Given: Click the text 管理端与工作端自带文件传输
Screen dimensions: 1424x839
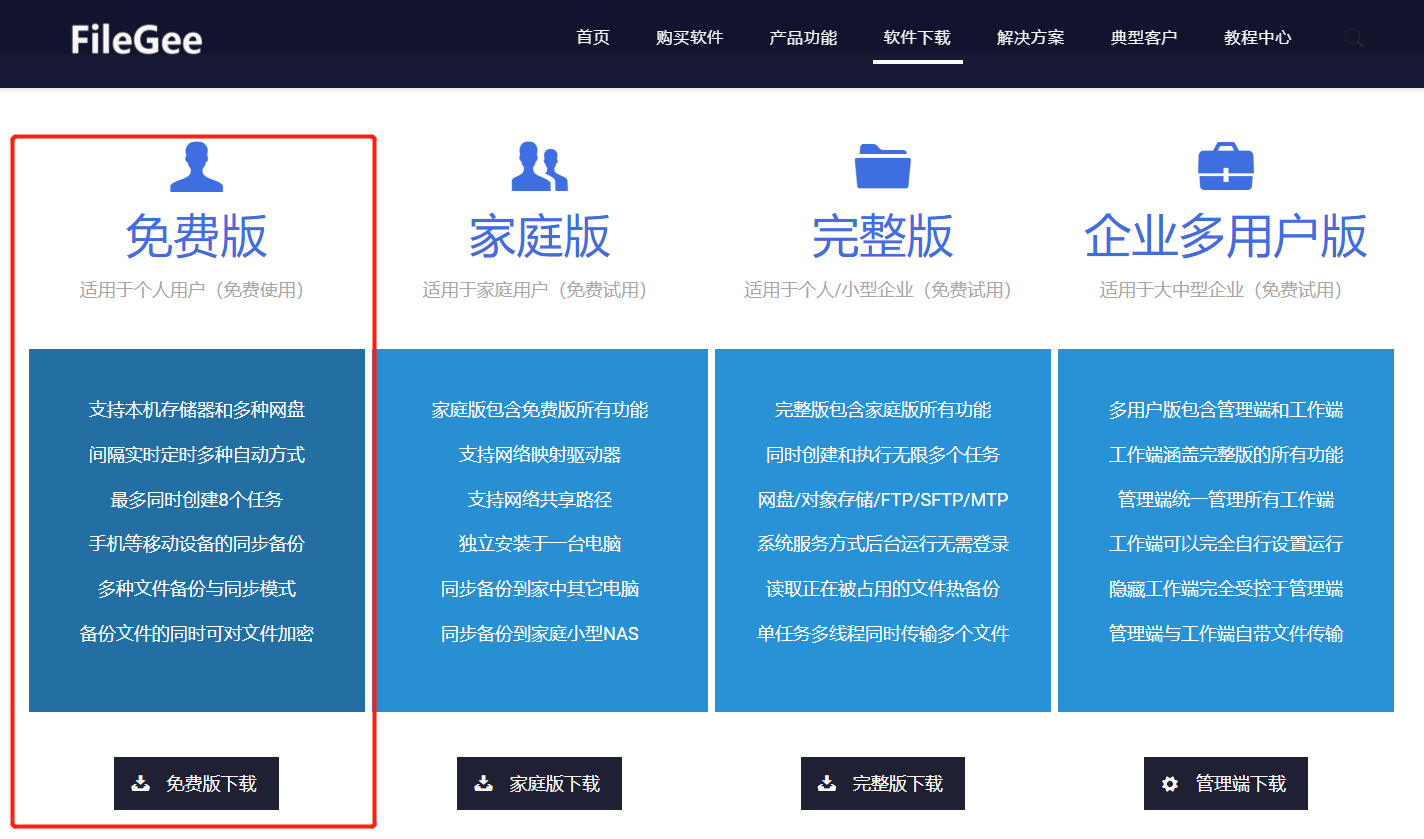Looking at the screenshot, I should point(1226,634).
